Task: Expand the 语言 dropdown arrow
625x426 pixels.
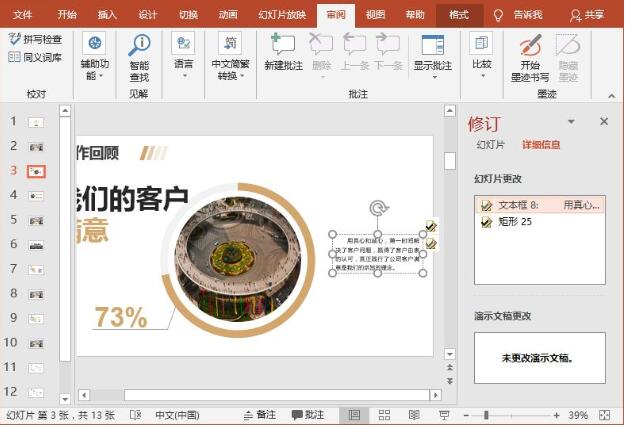Action: point(185,75)
